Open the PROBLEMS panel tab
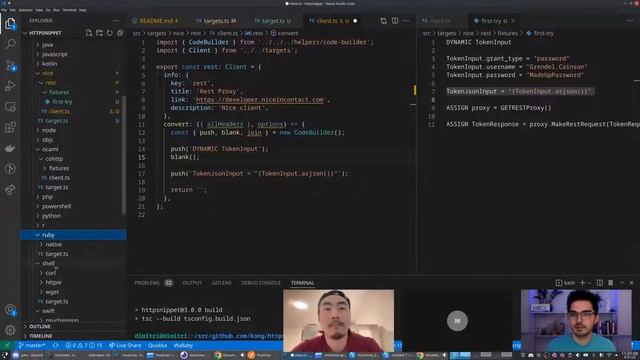This screenshot has height=360, width=640. pyautogui.click(x=153, y=283)
